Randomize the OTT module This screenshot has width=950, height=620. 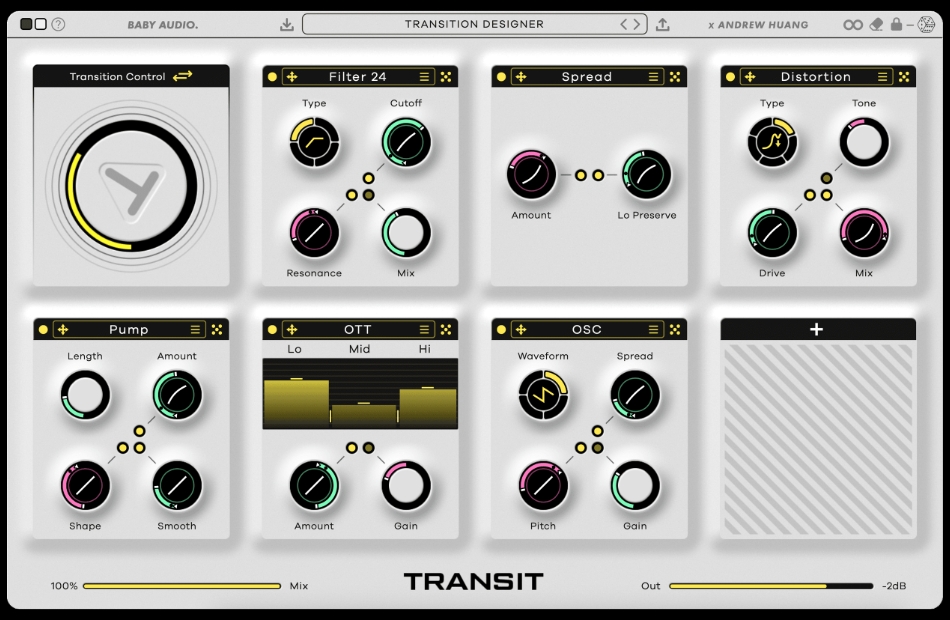click(x=446, y=329)
